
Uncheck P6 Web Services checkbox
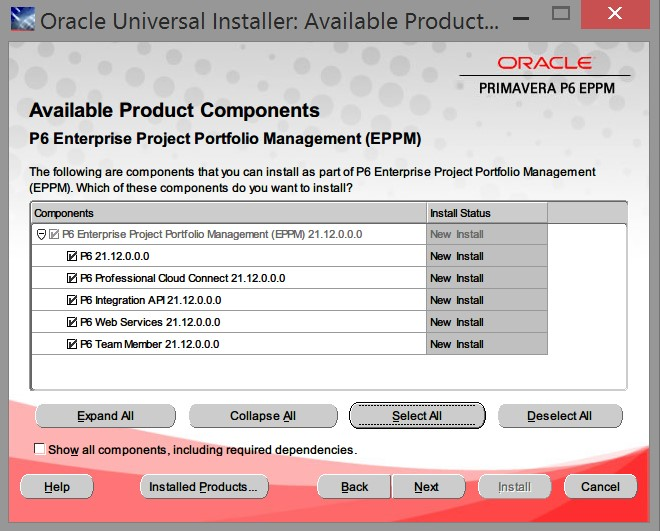pos(72,322)
